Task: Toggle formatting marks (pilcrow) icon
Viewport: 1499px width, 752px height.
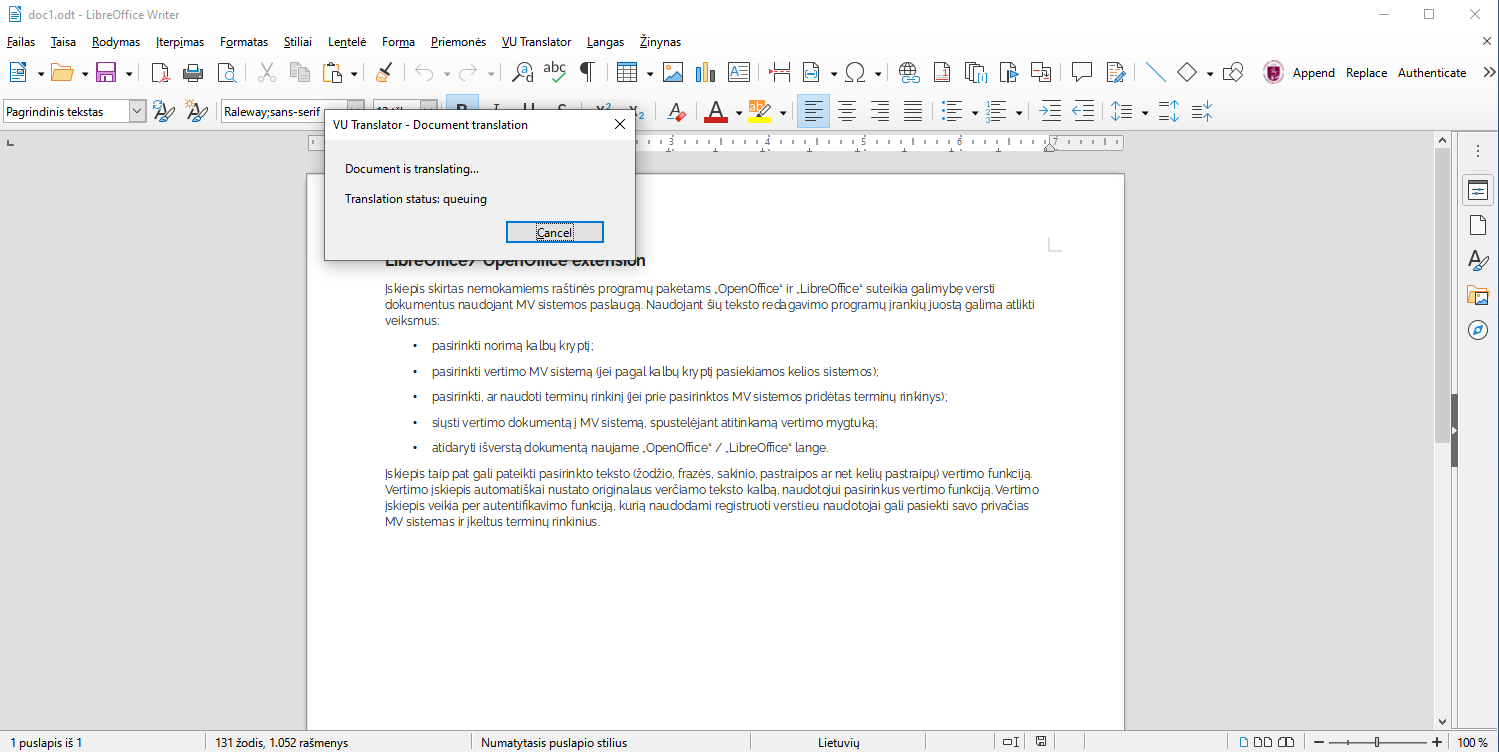Action: (588, 72)
